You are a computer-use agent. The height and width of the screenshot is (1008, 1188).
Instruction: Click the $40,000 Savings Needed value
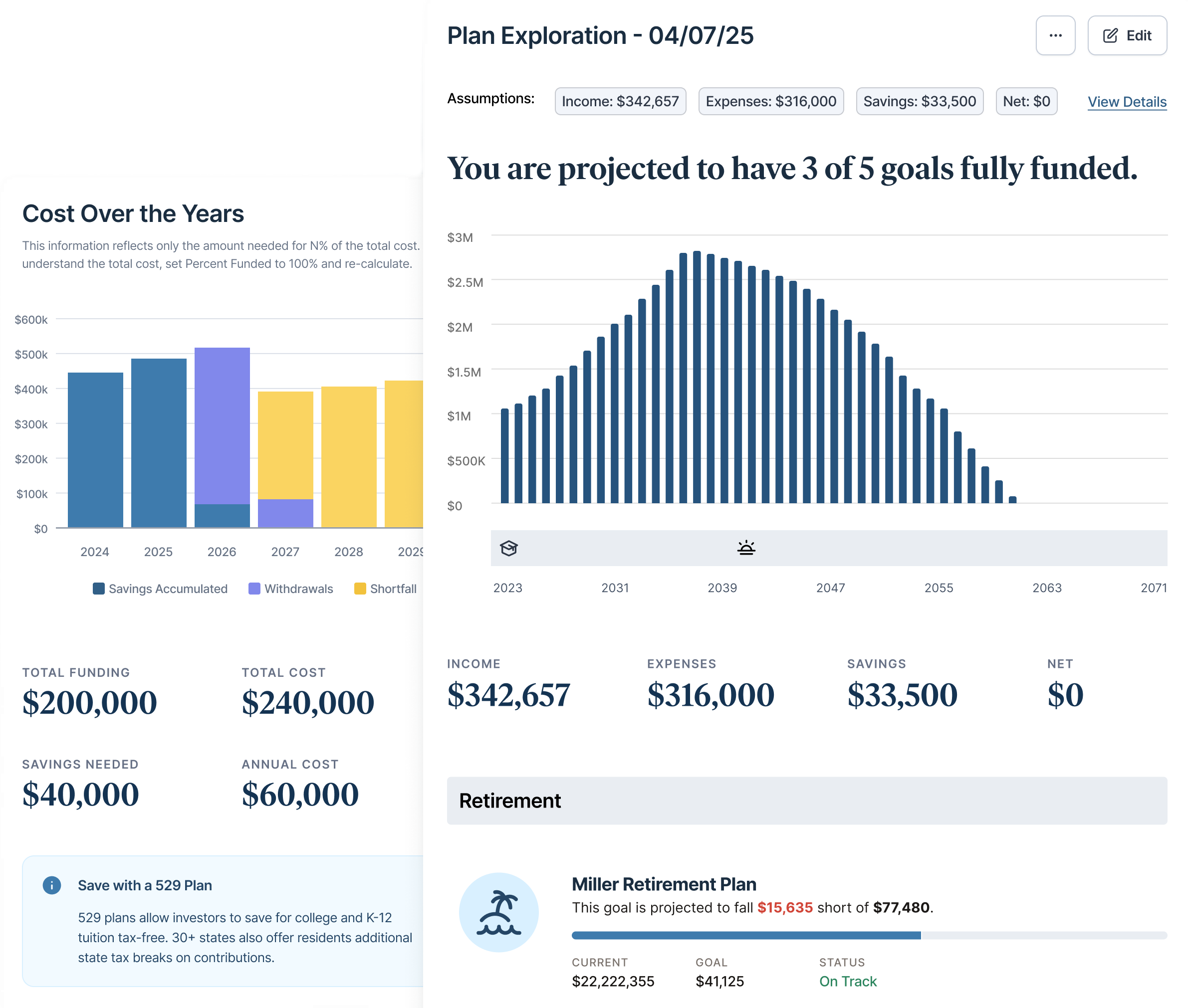80,795
